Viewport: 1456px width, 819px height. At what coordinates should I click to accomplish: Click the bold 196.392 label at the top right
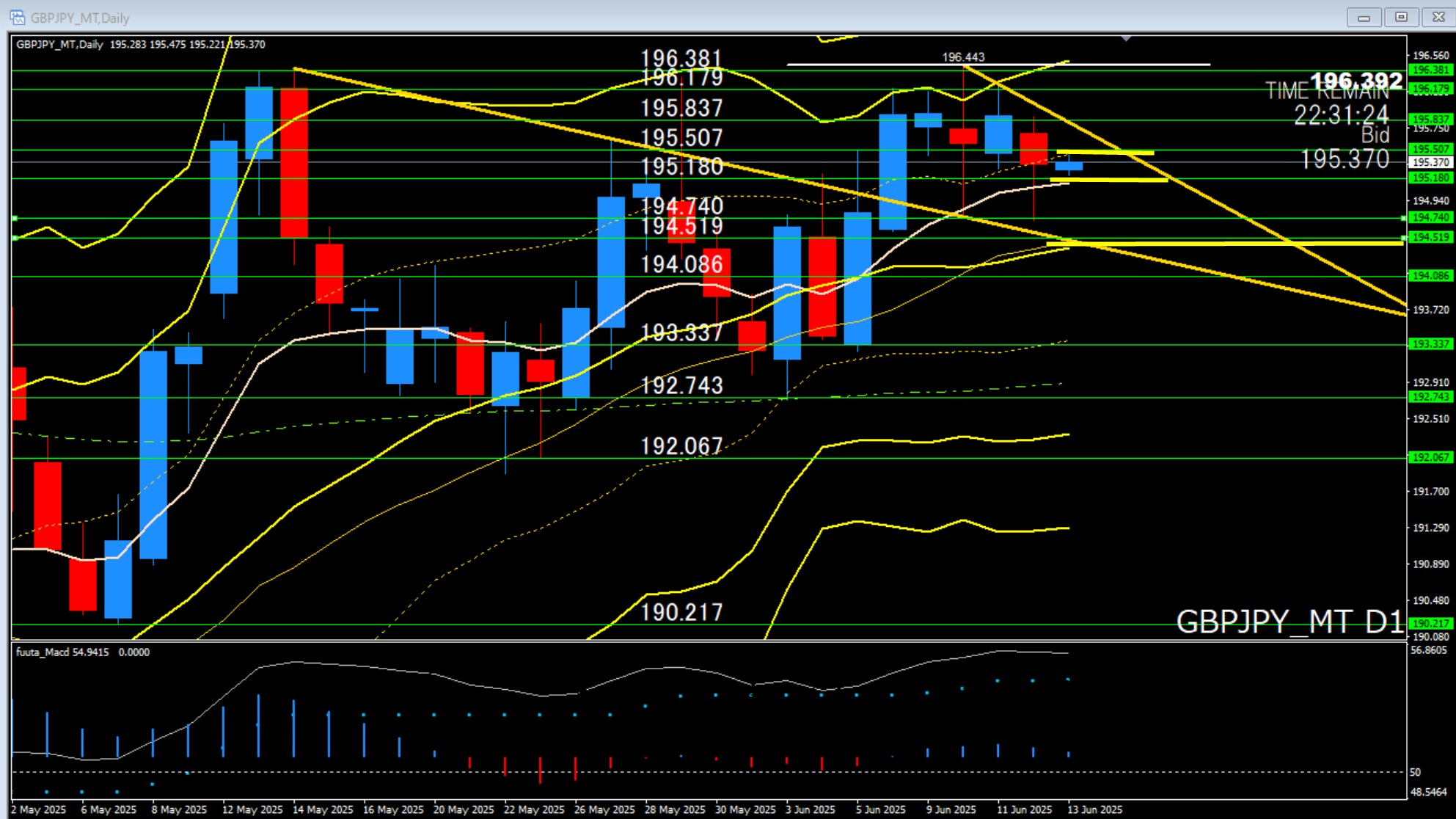coord(1356,80)
